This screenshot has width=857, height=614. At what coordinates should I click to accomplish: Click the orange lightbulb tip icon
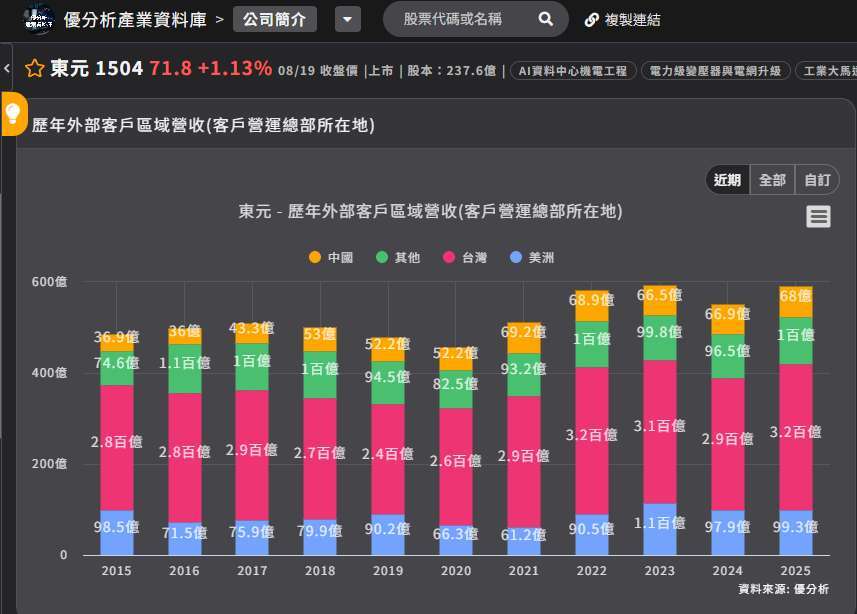click(x=14, y=113)
